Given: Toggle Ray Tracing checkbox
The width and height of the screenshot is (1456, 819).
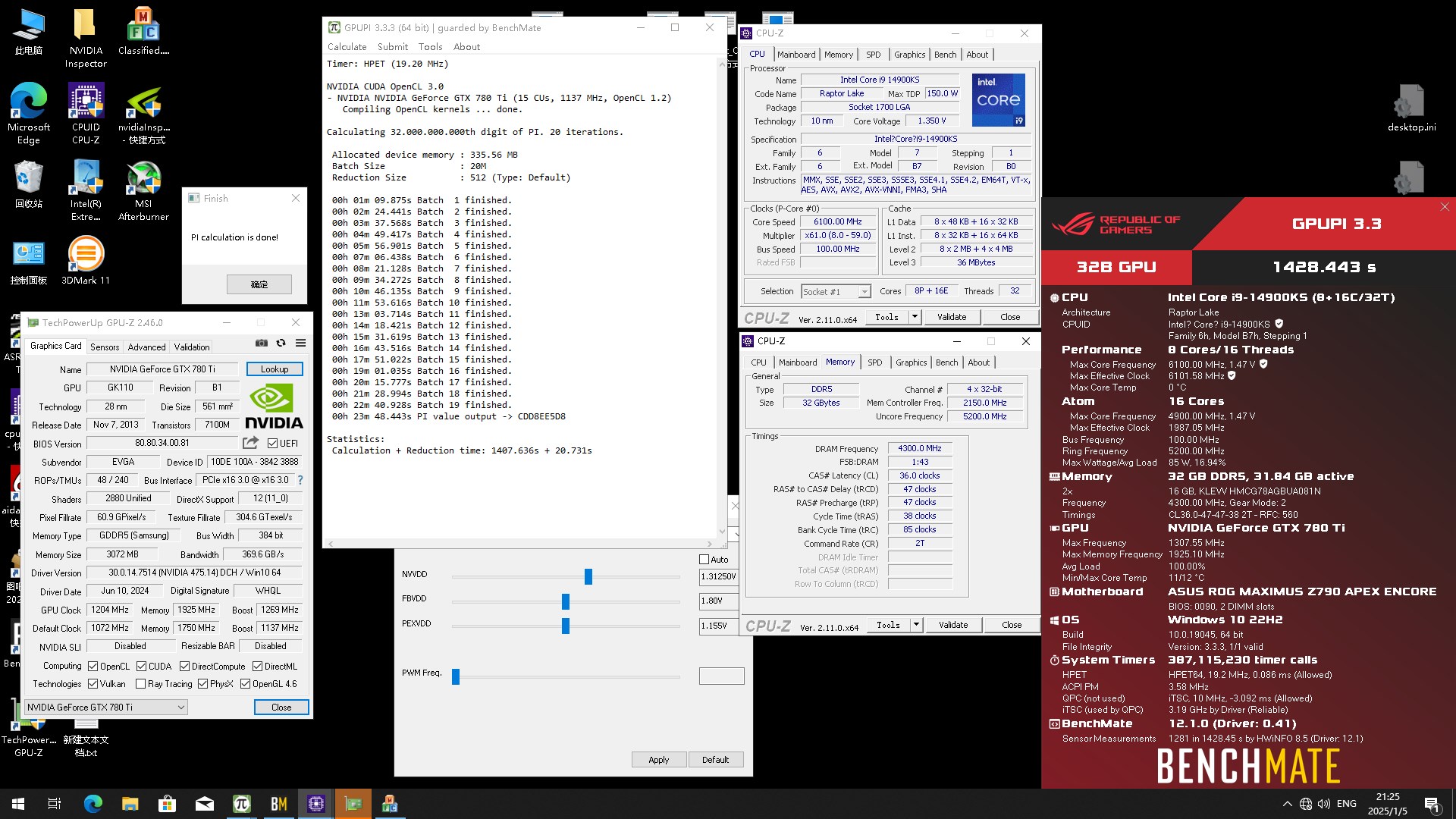Looking at the screenshot, I should (x=140, y=684).
